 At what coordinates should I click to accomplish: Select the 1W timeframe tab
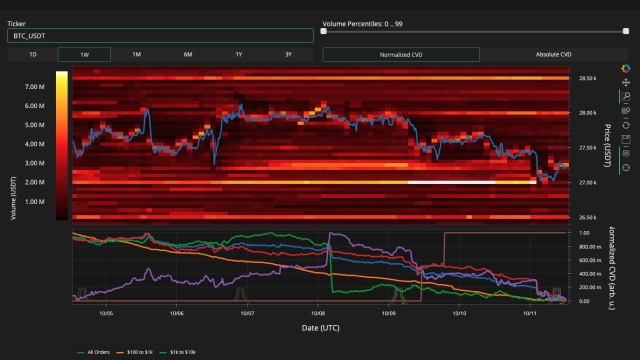pos(84,54)
